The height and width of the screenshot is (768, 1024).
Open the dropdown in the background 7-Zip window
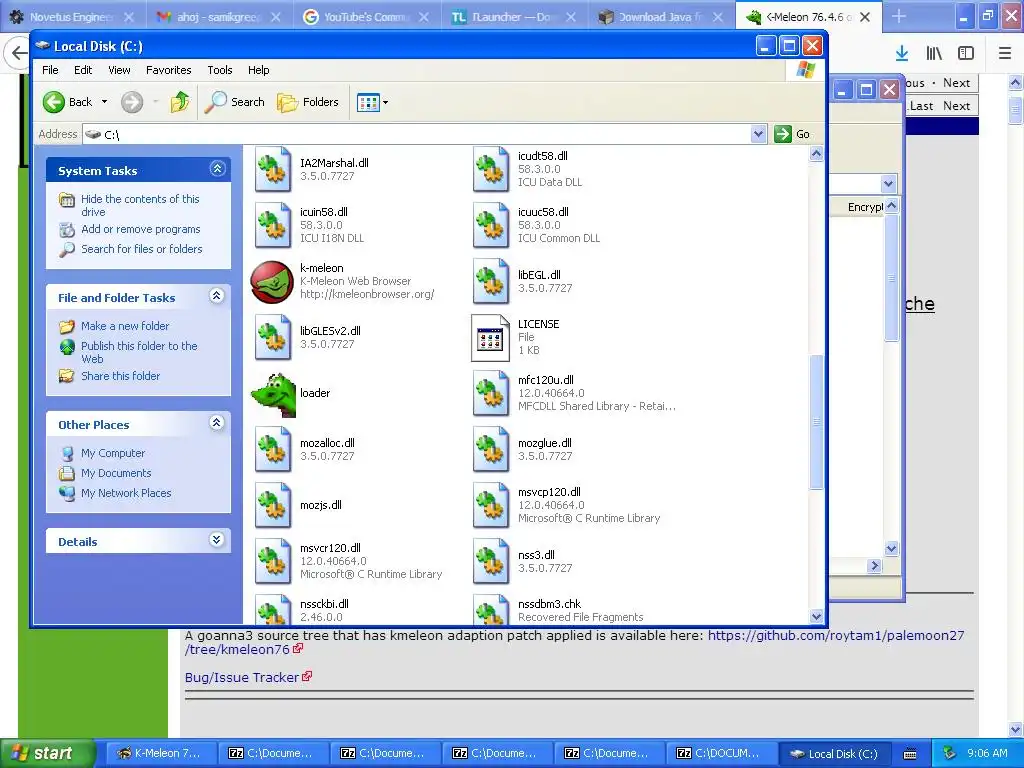point(888,184)
